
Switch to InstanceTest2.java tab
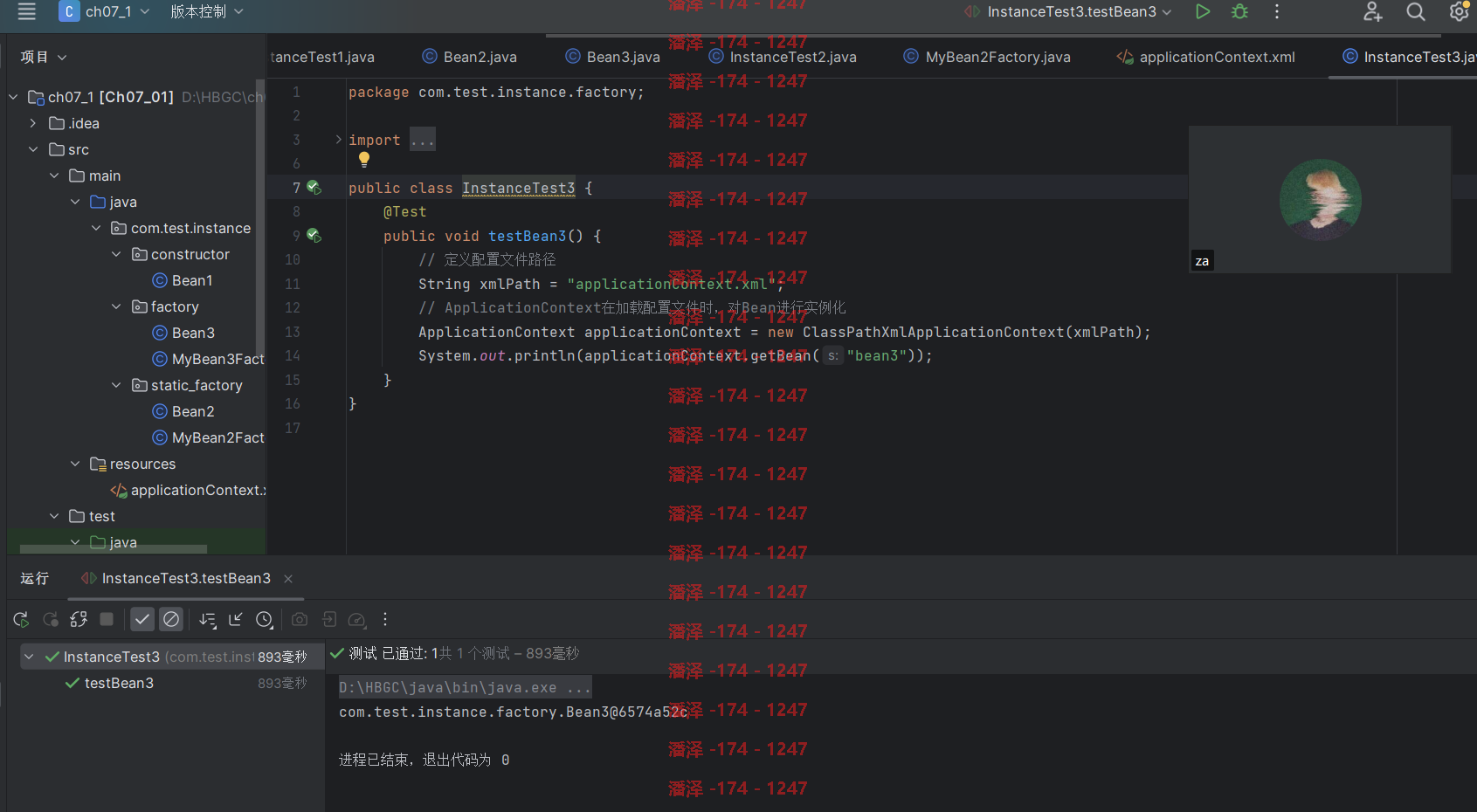coord(783,57)
